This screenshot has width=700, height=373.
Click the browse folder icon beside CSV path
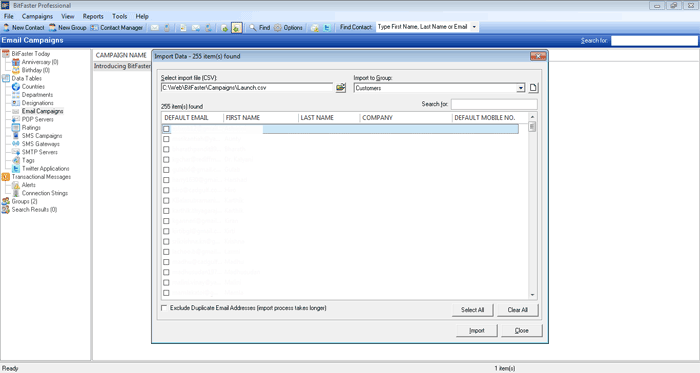click(x=341, y=87)
